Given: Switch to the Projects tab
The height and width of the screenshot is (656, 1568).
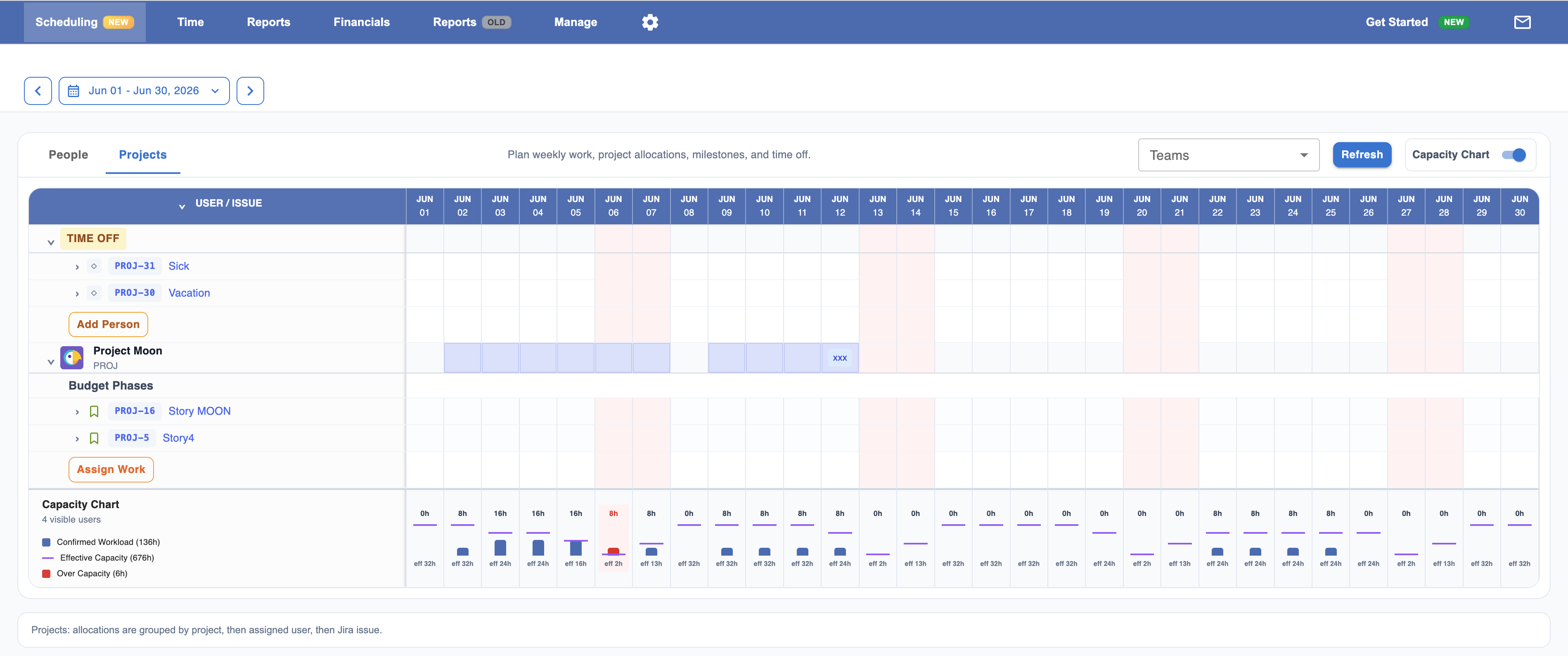Looking at the screenshot, I should [x=142, y=155].
